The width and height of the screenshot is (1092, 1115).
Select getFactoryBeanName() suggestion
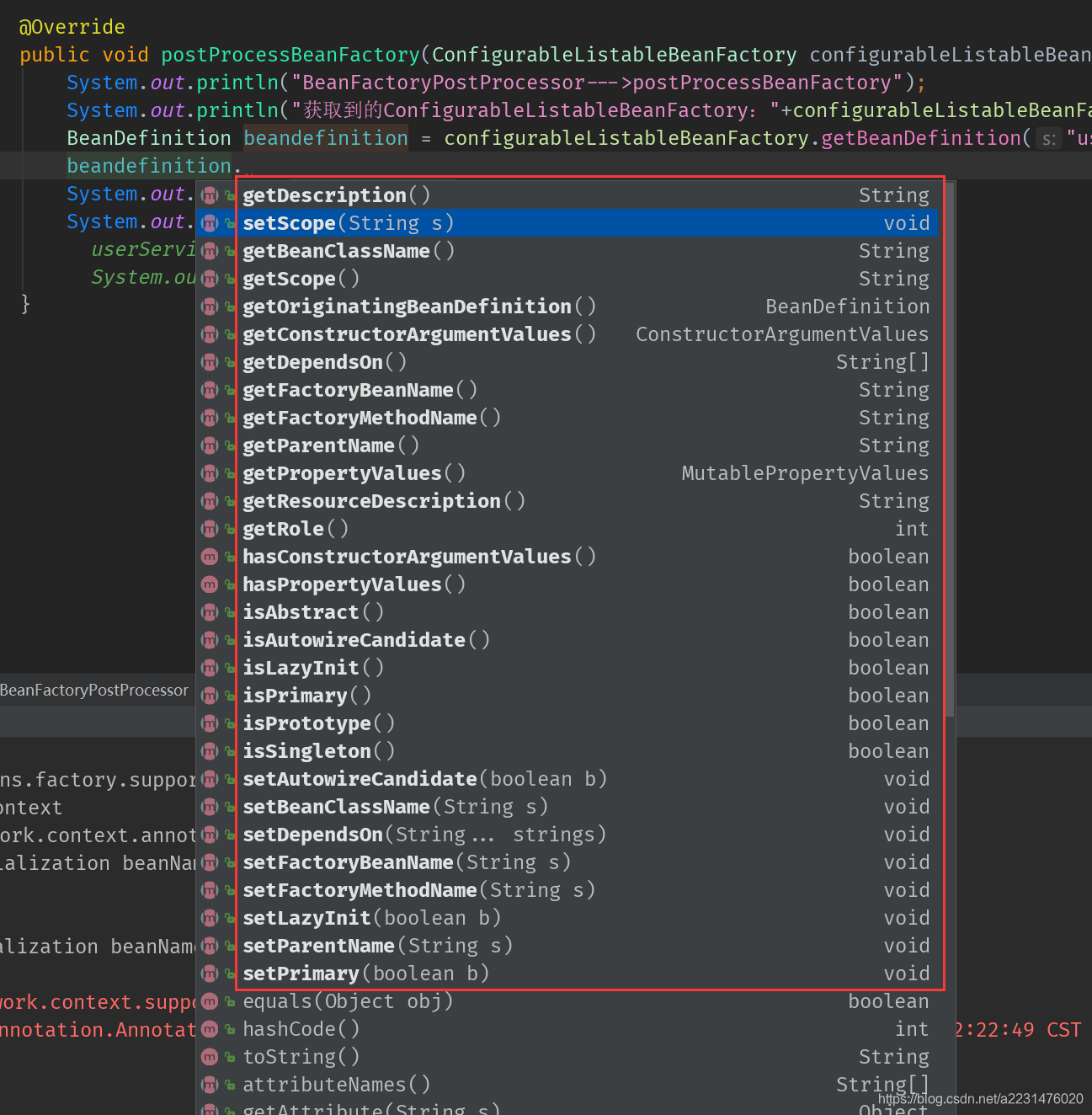point(568,390)
